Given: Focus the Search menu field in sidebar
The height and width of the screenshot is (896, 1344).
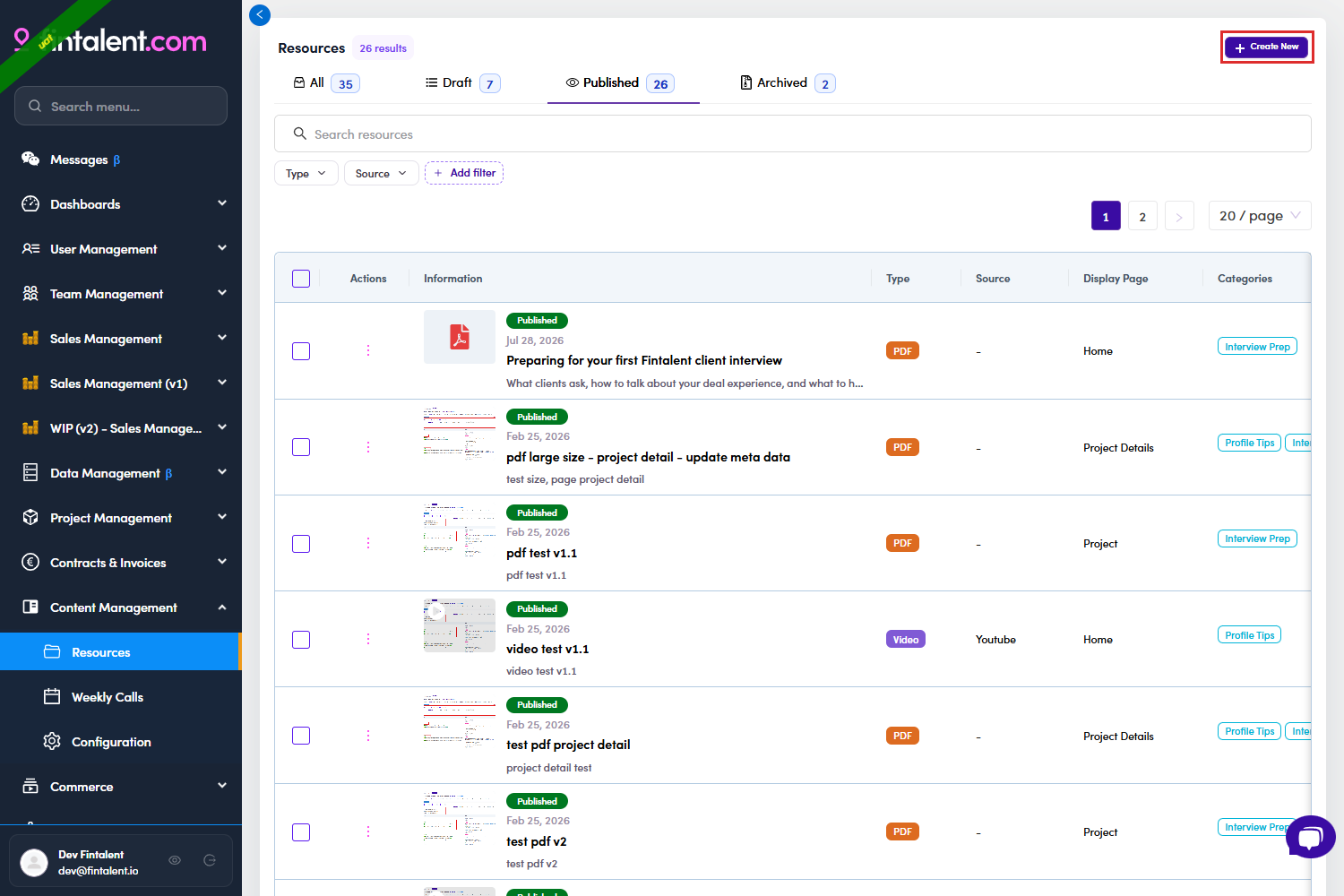Looking at the screenshot, I should click(x=121, y=106).
